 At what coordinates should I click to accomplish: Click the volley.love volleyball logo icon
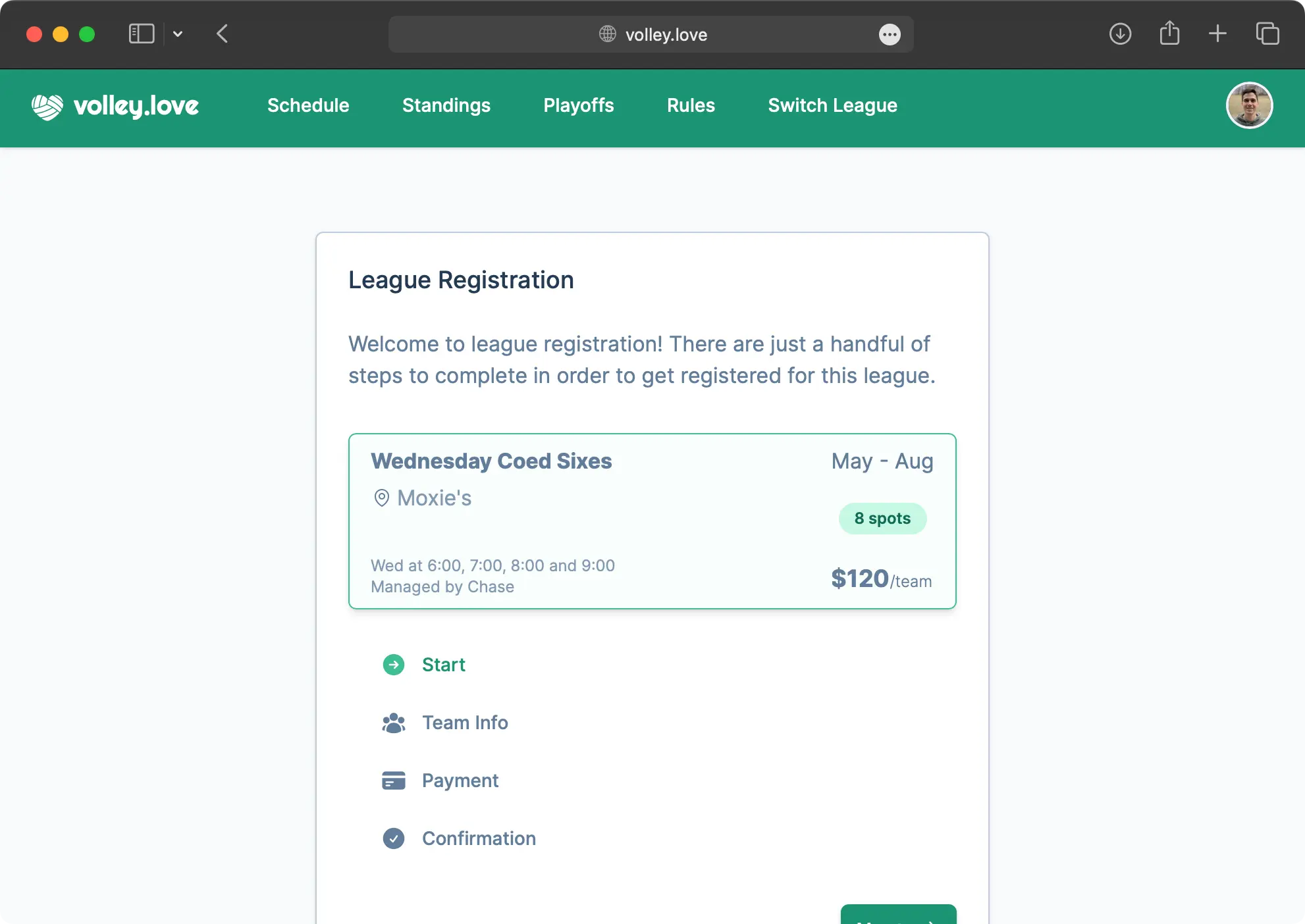point(47,107)
